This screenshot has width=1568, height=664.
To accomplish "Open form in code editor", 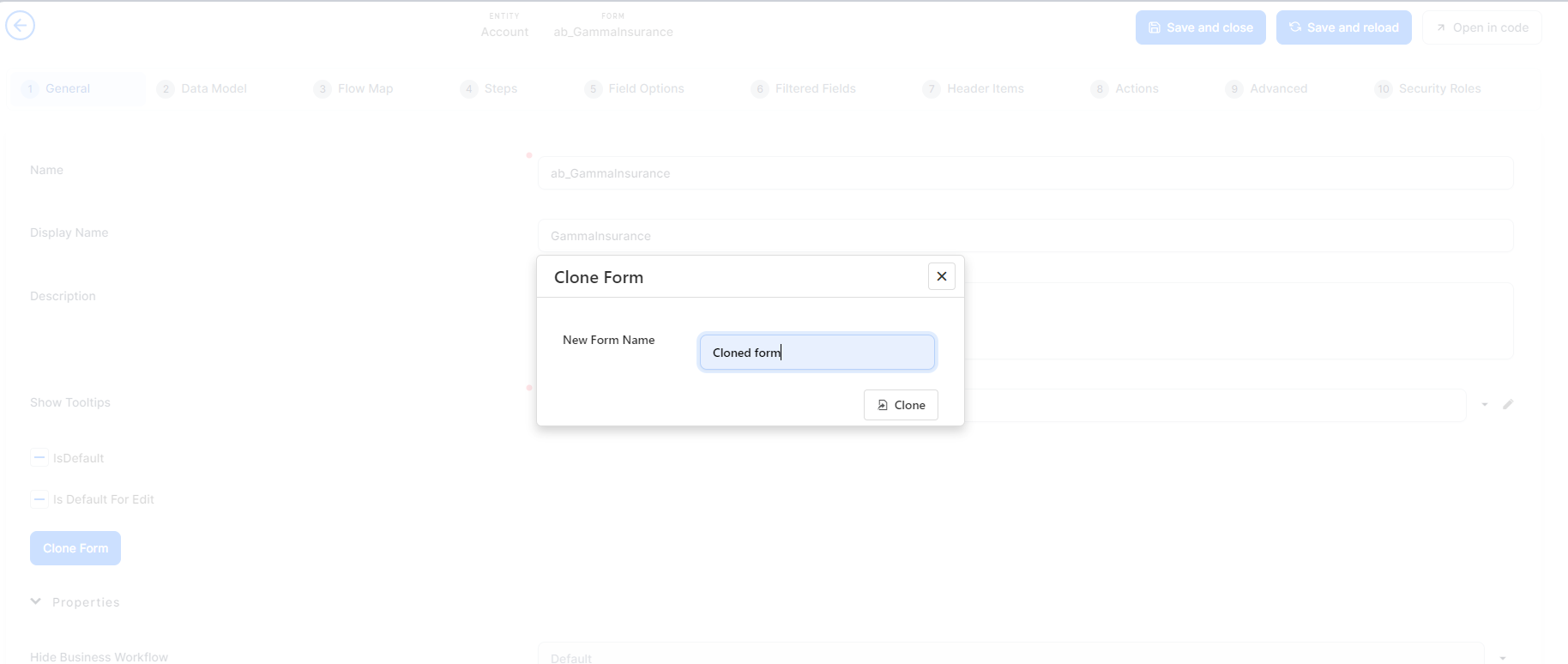I will 1481,27.
